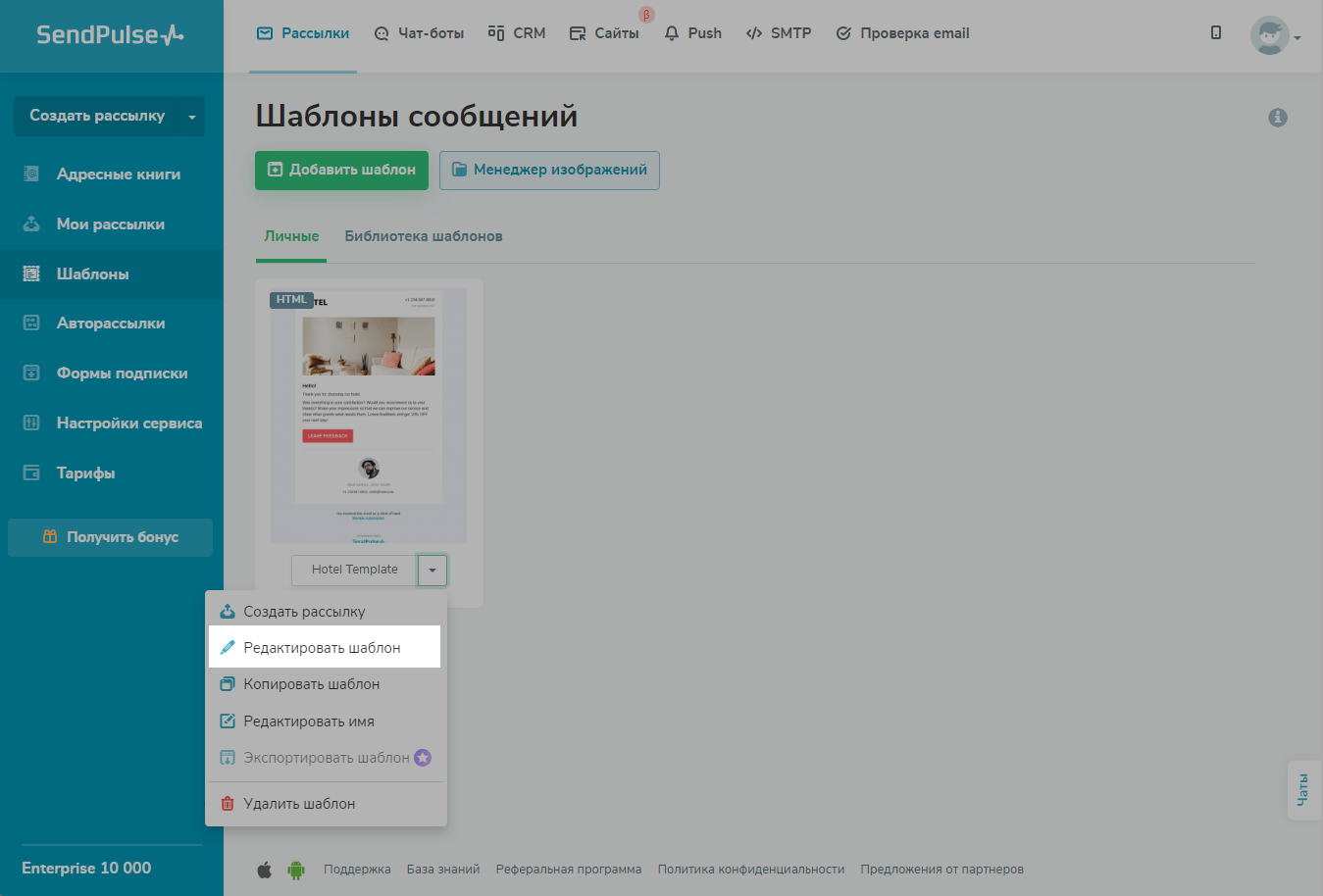Toggle the Hotel Template dropdown arrow

click(x=432, y=570)
